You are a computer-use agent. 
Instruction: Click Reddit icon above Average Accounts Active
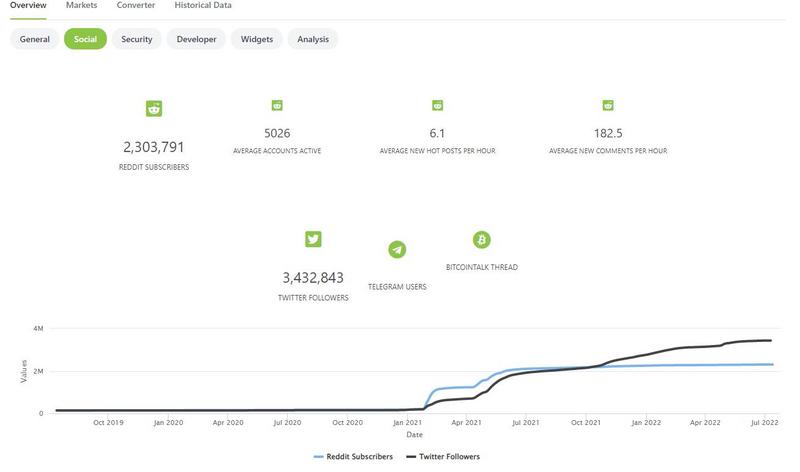pyautogui.click(x=277, y=105)
